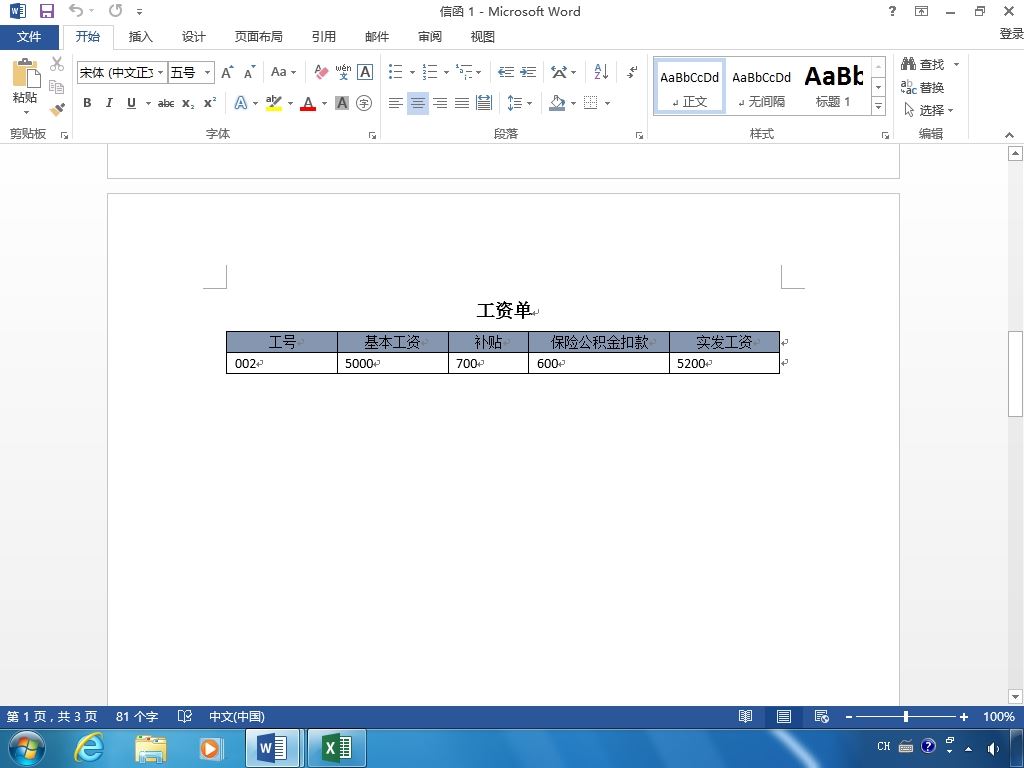Switch to 审阅 Review tab
Image resolution: width=1024 pixels, height=768 pixels.
tap(430, 37)
